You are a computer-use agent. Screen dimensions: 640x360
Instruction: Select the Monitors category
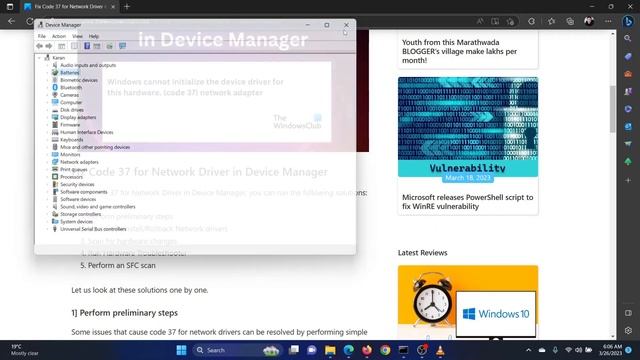click(70, 155)
